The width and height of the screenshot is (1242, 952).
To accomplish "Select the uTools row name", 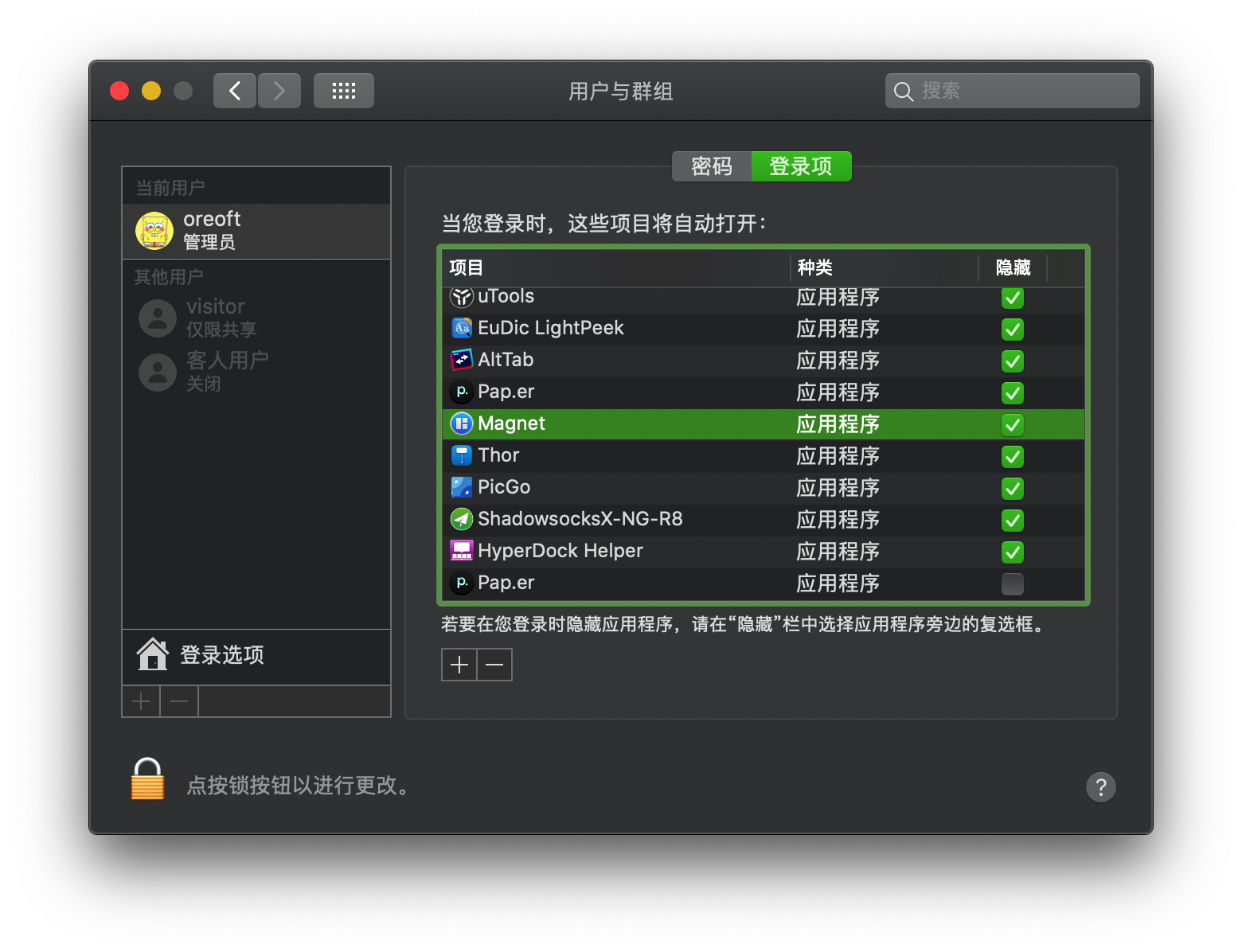I will coord(506,296).
